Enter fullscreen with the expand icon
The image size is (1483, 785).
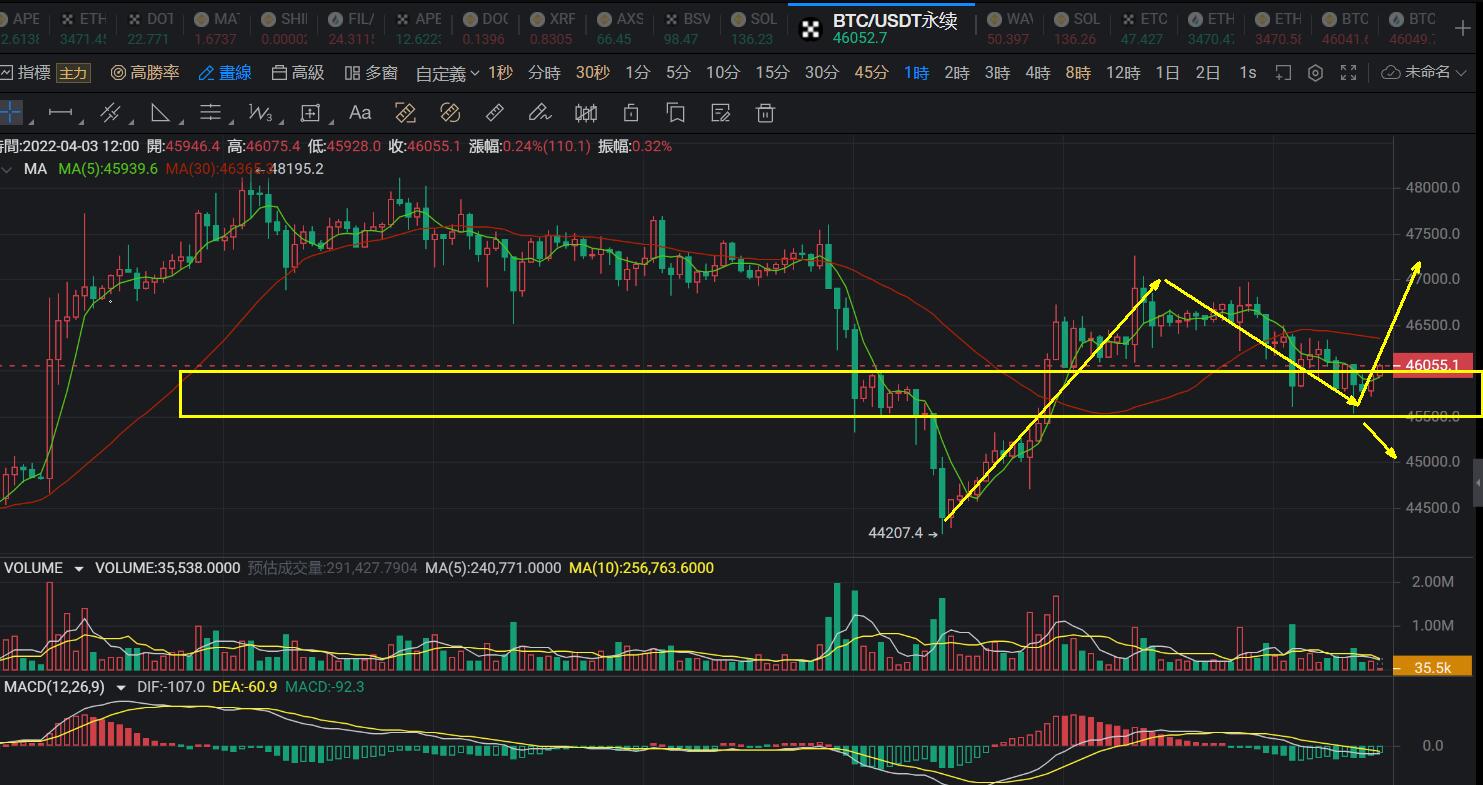pyautogui.click(x=1349, y=73)
